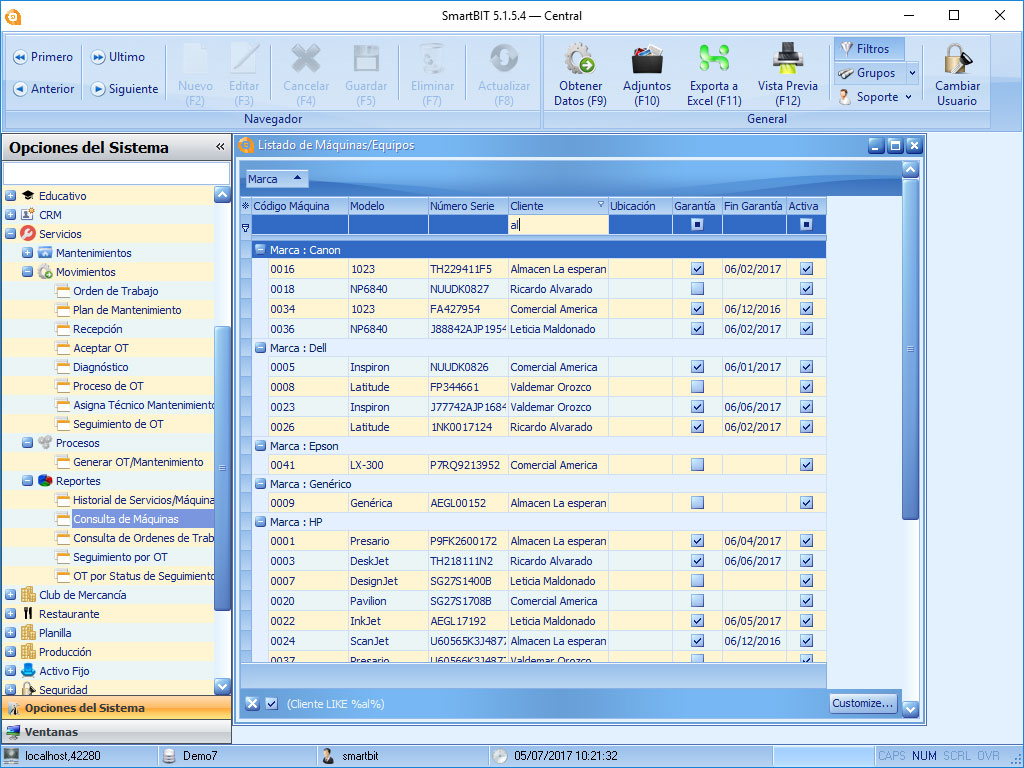Click the localhost server status icon
Viewport: 1024px width, 768px height.
click(11, 756)
